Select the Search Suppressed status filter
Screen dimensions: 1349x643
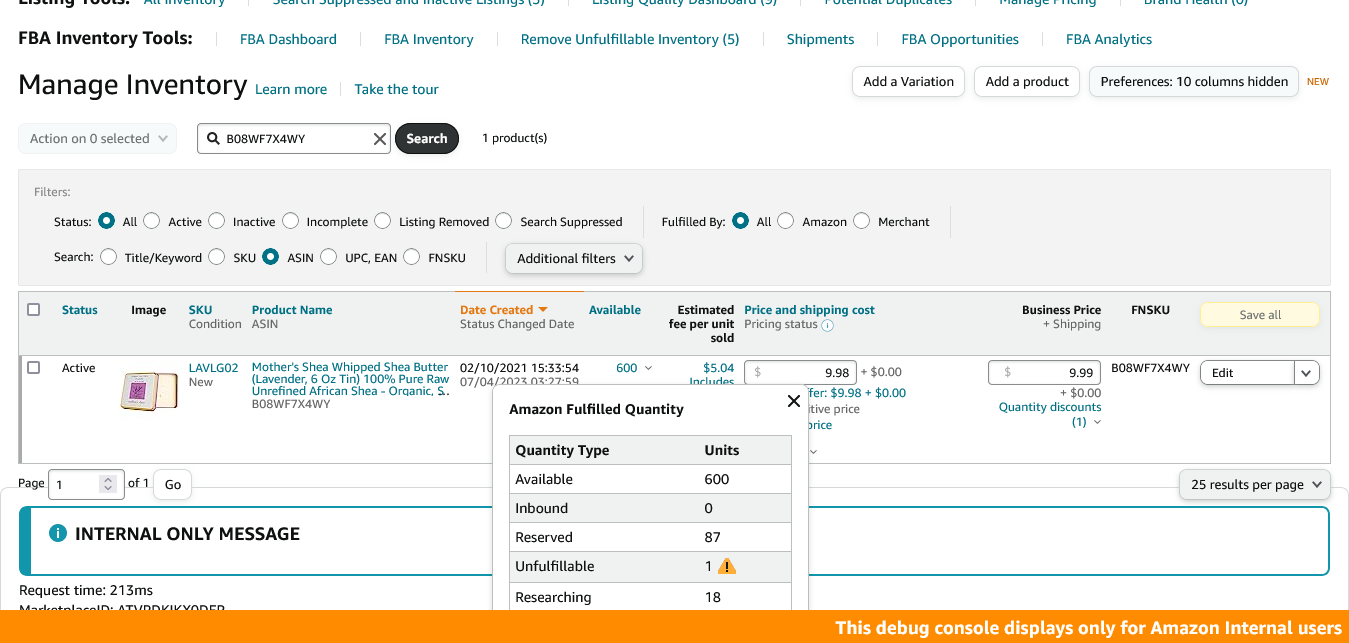(504, 221)
